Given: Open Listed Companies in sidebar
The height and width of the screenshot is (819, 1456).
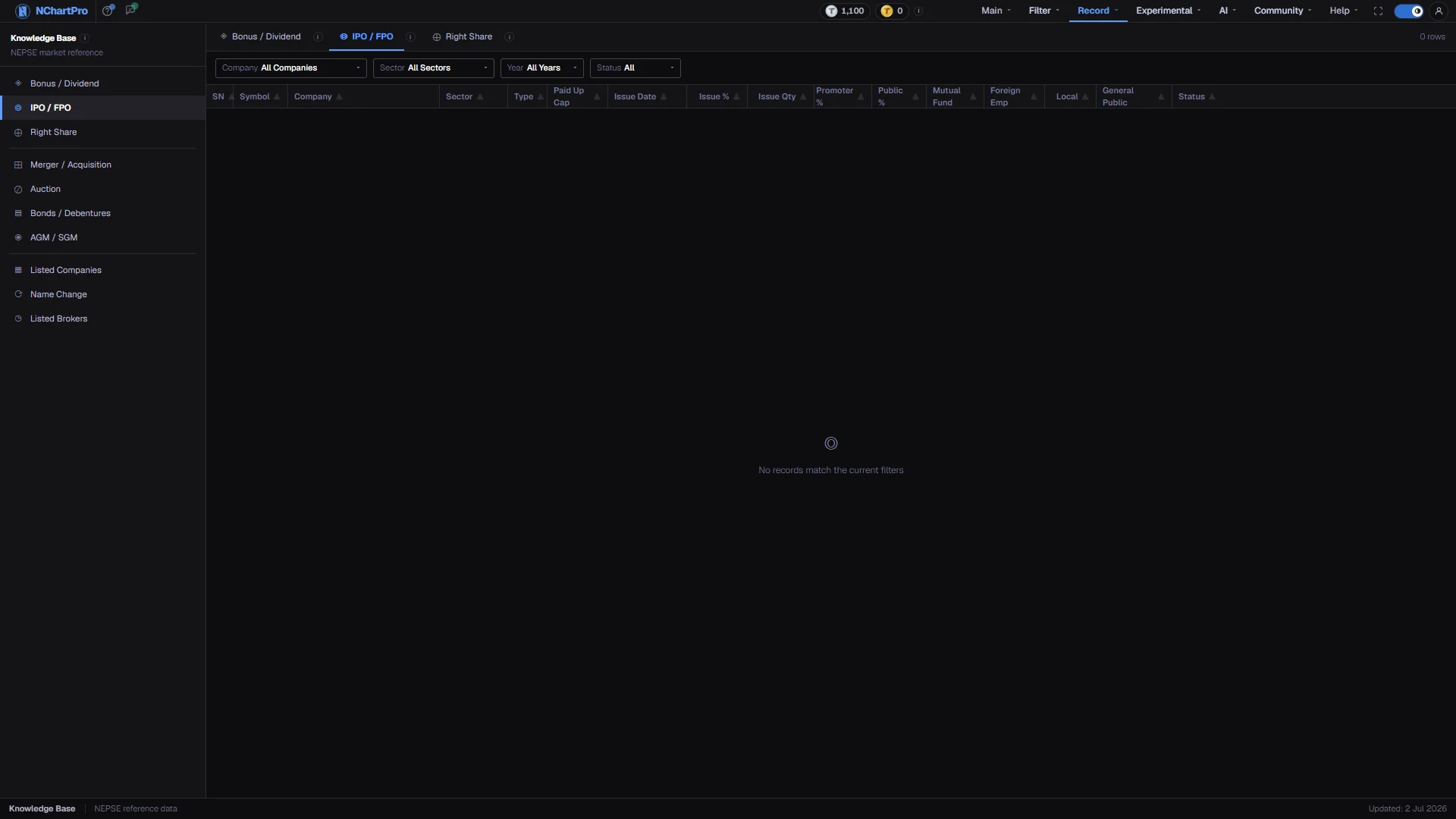Looking at the screenshot, I should (102, 270).
